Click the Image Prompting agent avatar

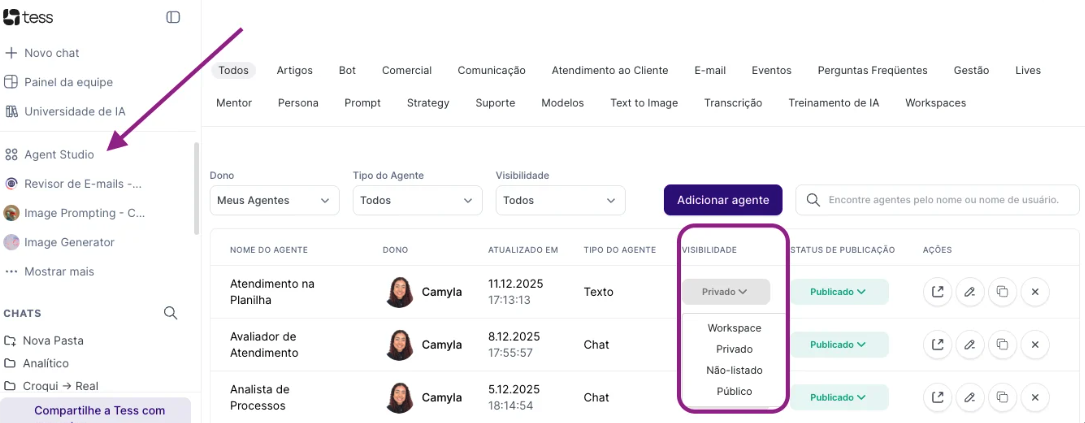(11, 213)
